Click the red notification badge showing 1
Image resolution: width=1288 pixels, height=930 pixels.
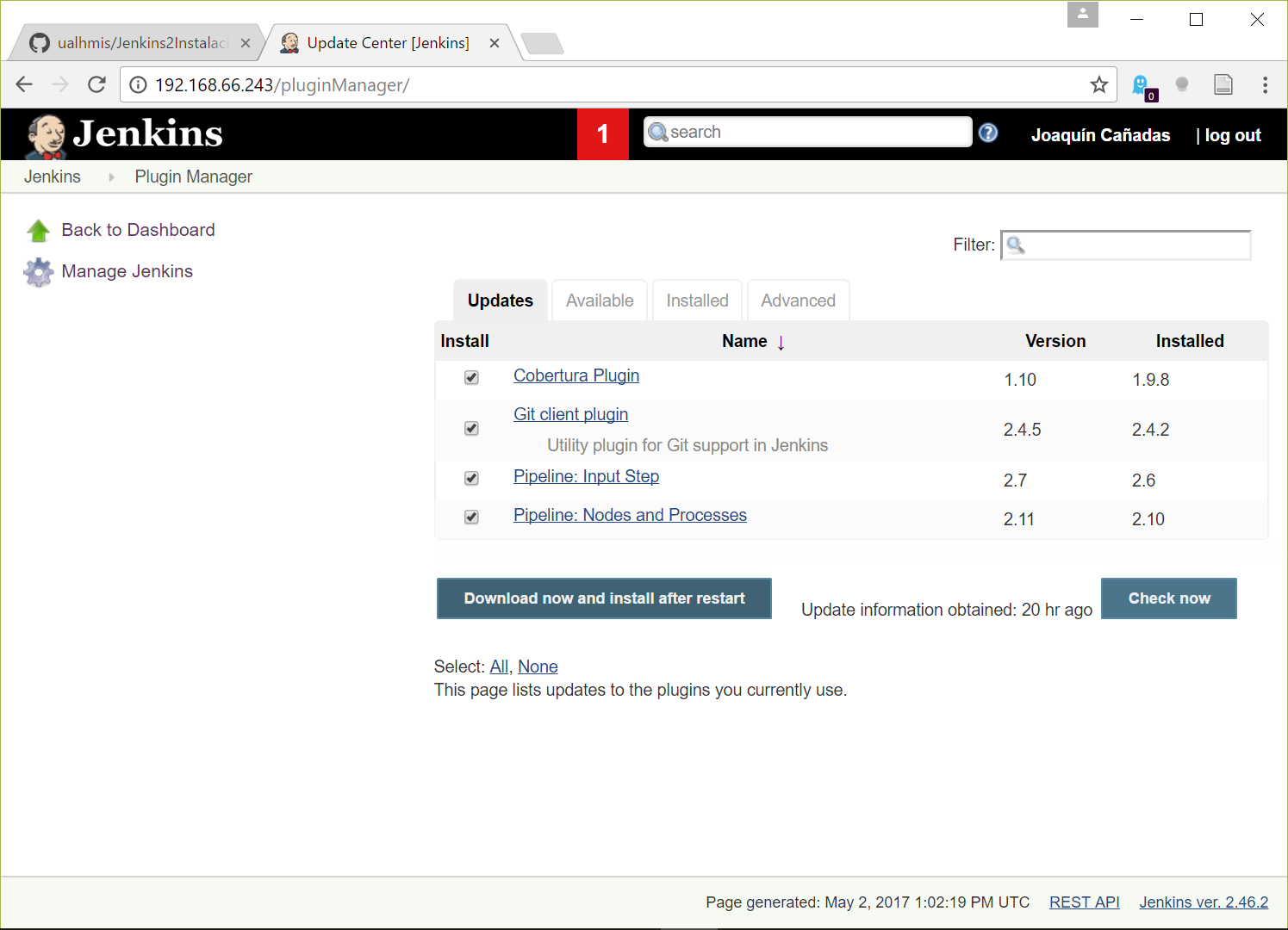[x=603, y=134]
